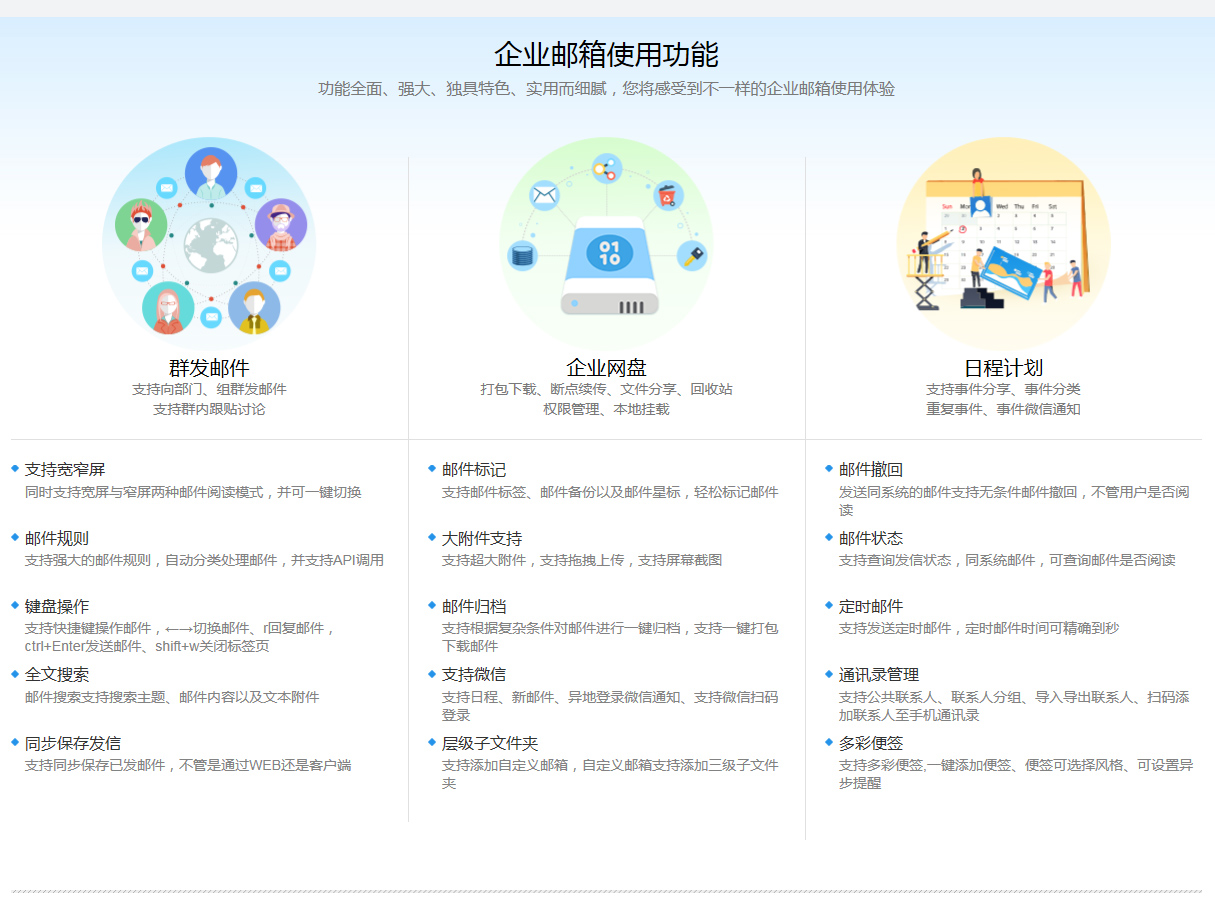Click the 大附件支持 feature title
This screenshot has height=904, width=1215.
(482, 538)
